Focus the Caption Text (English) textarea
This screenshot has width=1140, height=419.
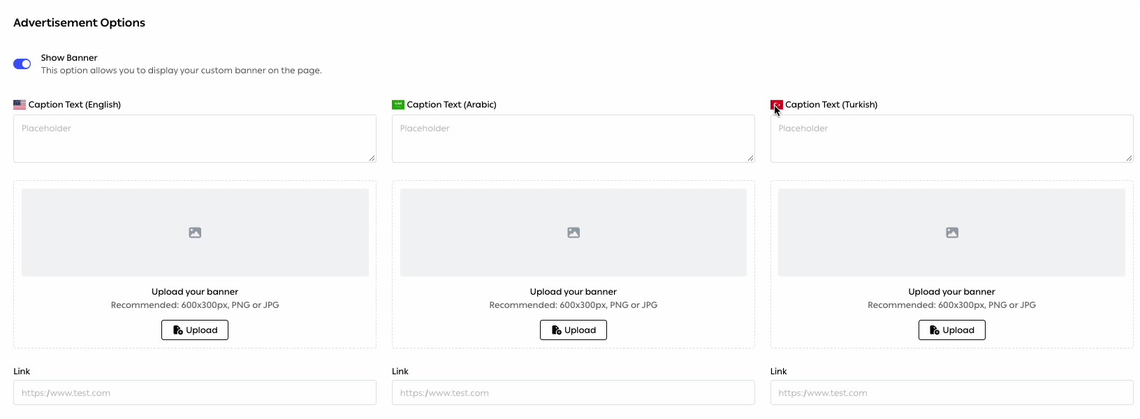coord(195,138)
